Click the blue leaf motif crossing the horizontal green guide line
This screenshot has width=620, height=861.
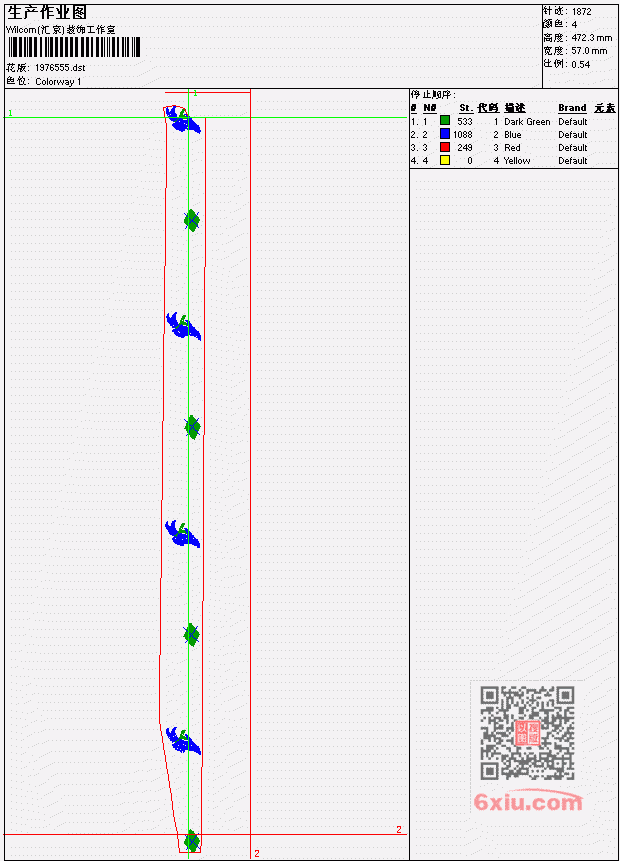[x=183, y=119]
